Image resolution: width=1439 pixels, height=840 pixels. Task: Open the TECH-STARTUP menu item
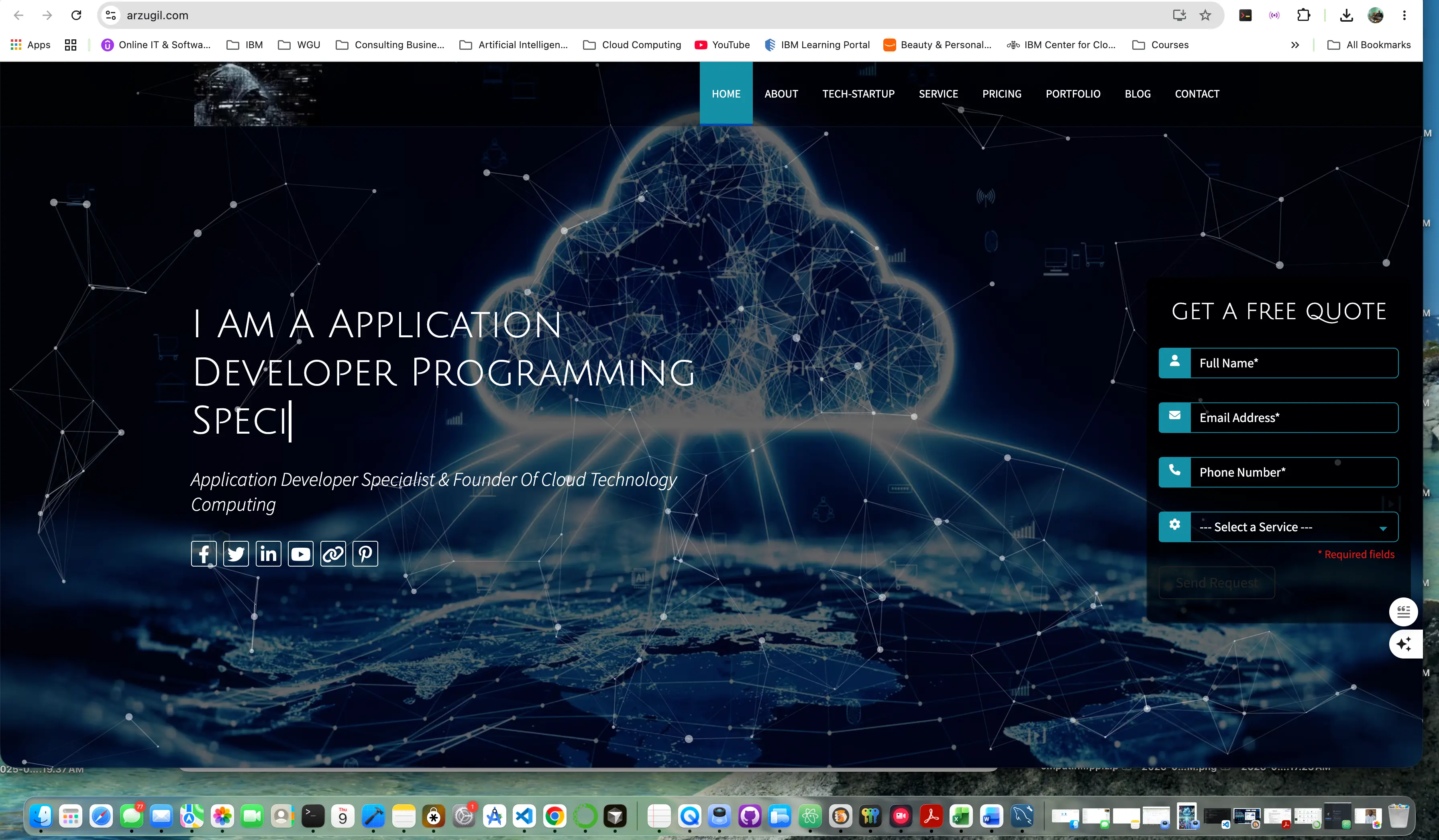(x=858, y=94)
